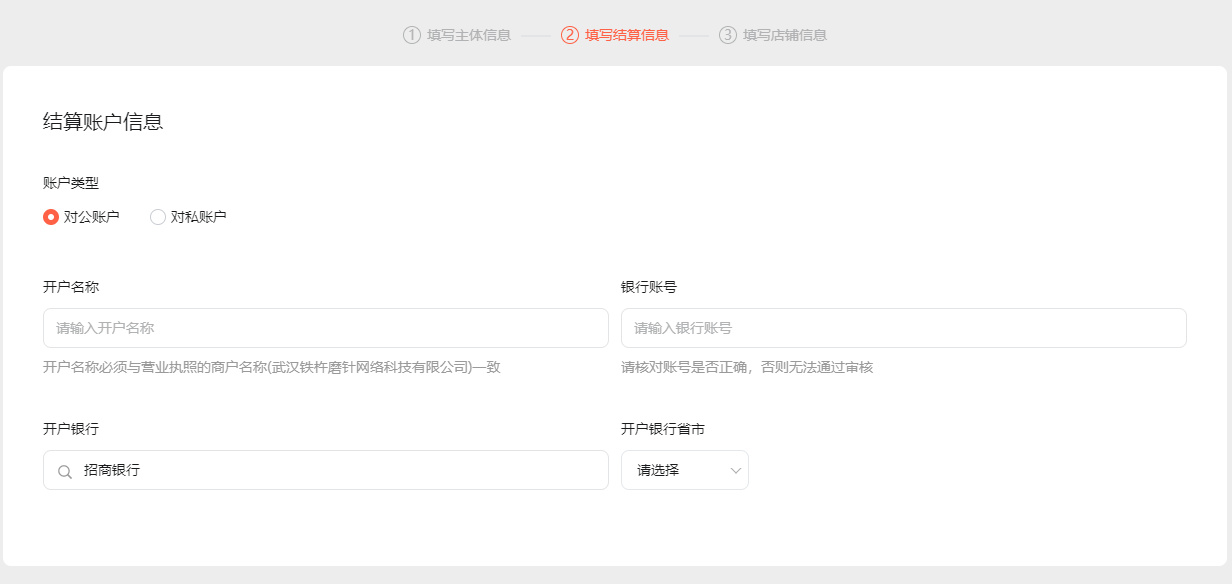Click the 开户银行省市 field label
The image size is (1232, 584).
663,429
